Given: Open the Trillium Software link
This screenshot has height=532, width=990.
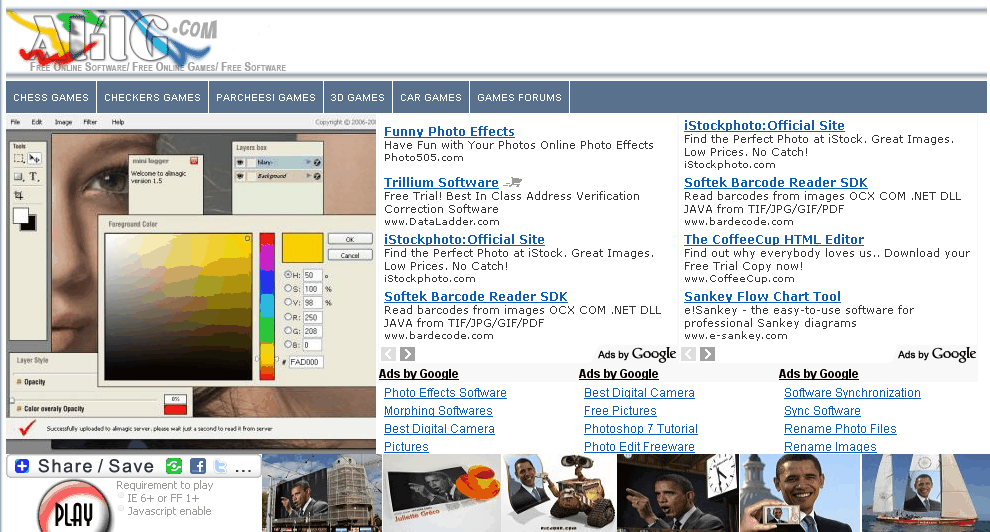Looking at the screenshot, I should coord(441,182).
